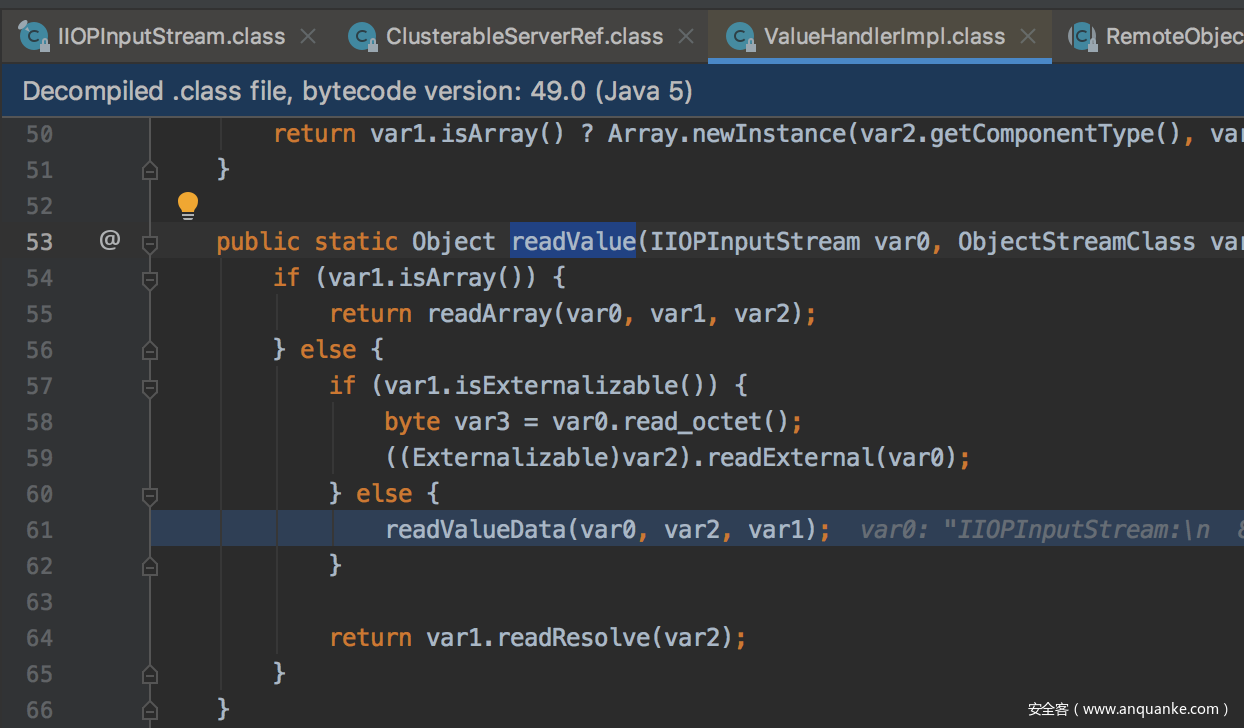1244x728 pixels.
Task: Click the @ gutter marker on line 53
Action: (x=109, y=241)
